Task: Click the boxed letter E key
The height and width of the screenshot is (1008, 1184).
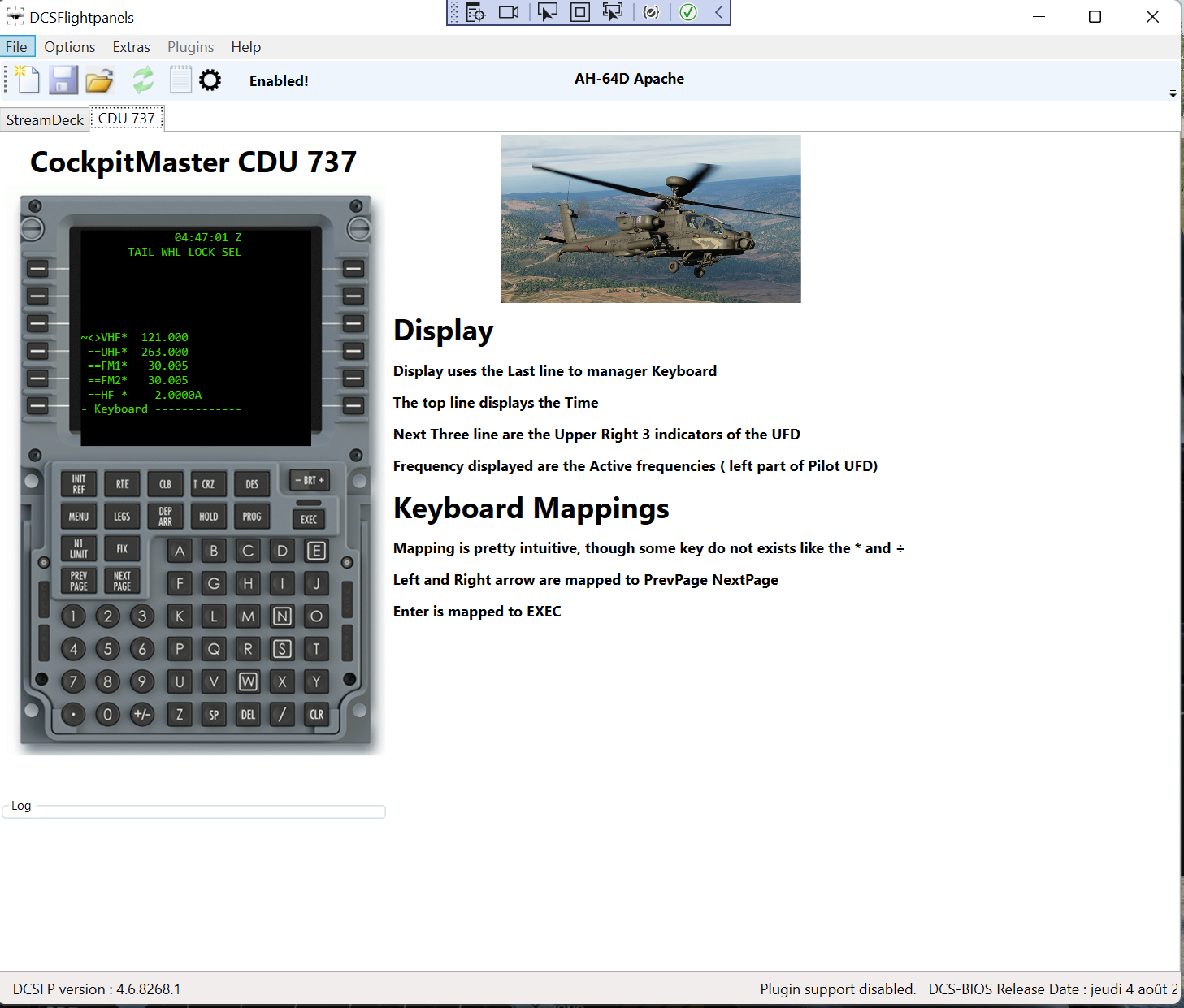Action: pos(316,551)
